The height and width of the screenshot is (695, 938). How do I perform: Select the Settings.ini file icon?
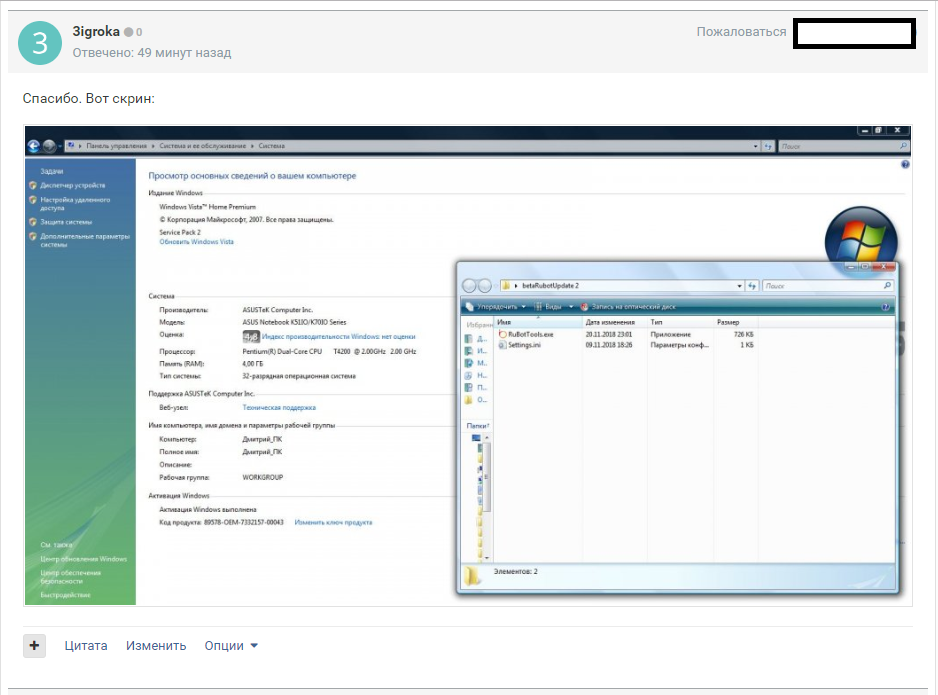502,345
